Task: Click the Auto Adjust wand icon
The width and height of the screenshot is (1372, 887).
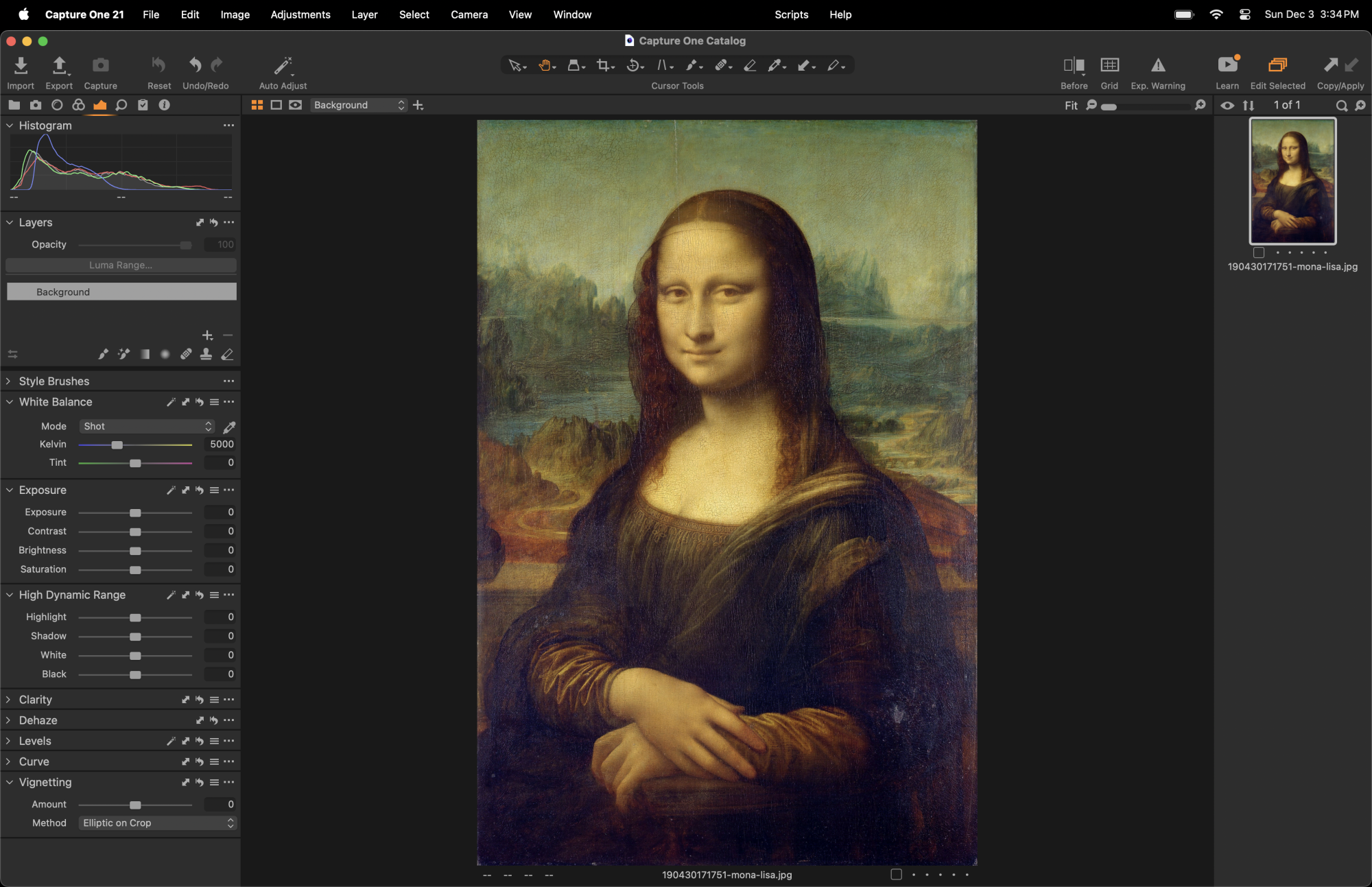Action: pyautogui.click(x=283, y=66)
